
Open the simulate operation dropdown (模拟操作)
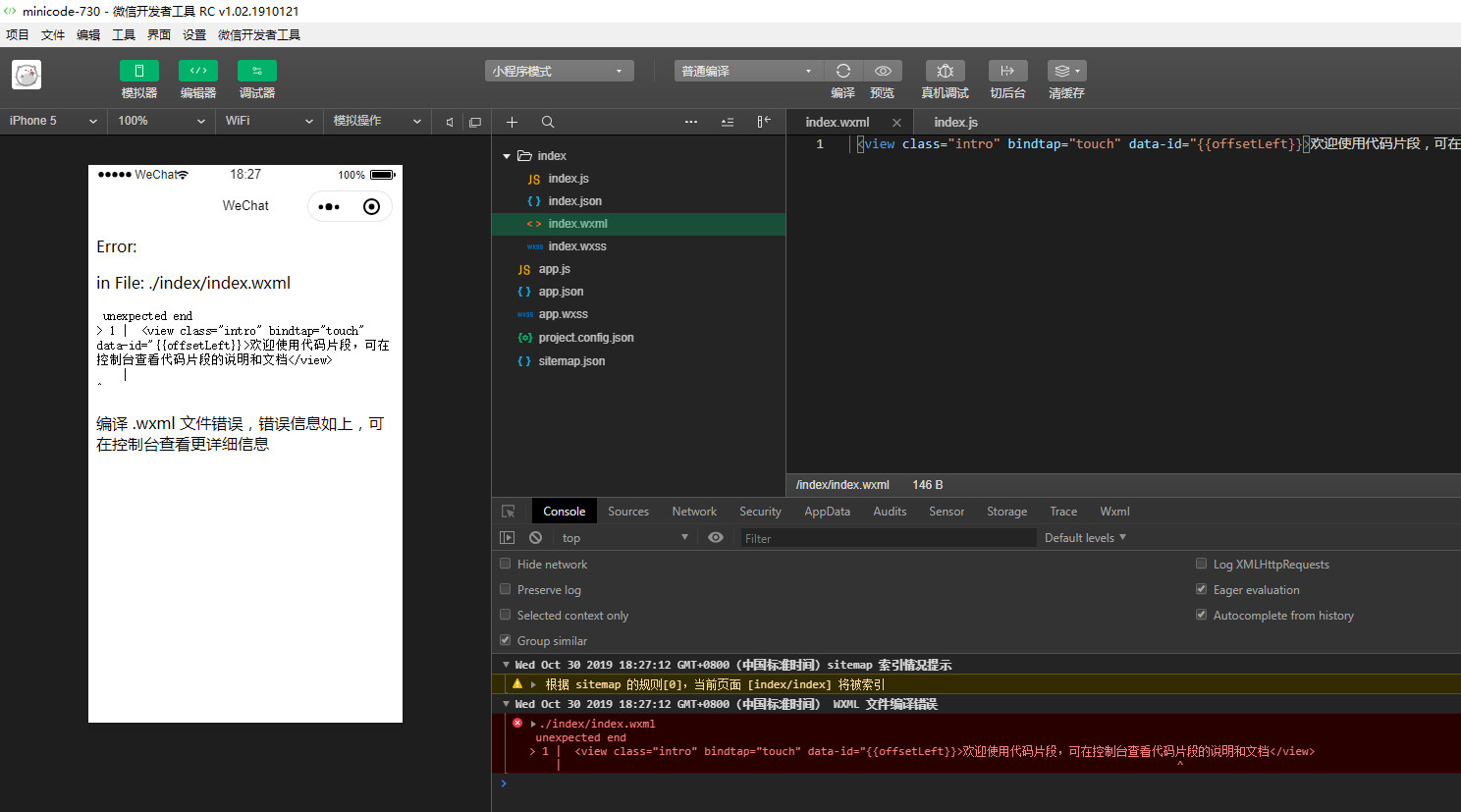378,121
